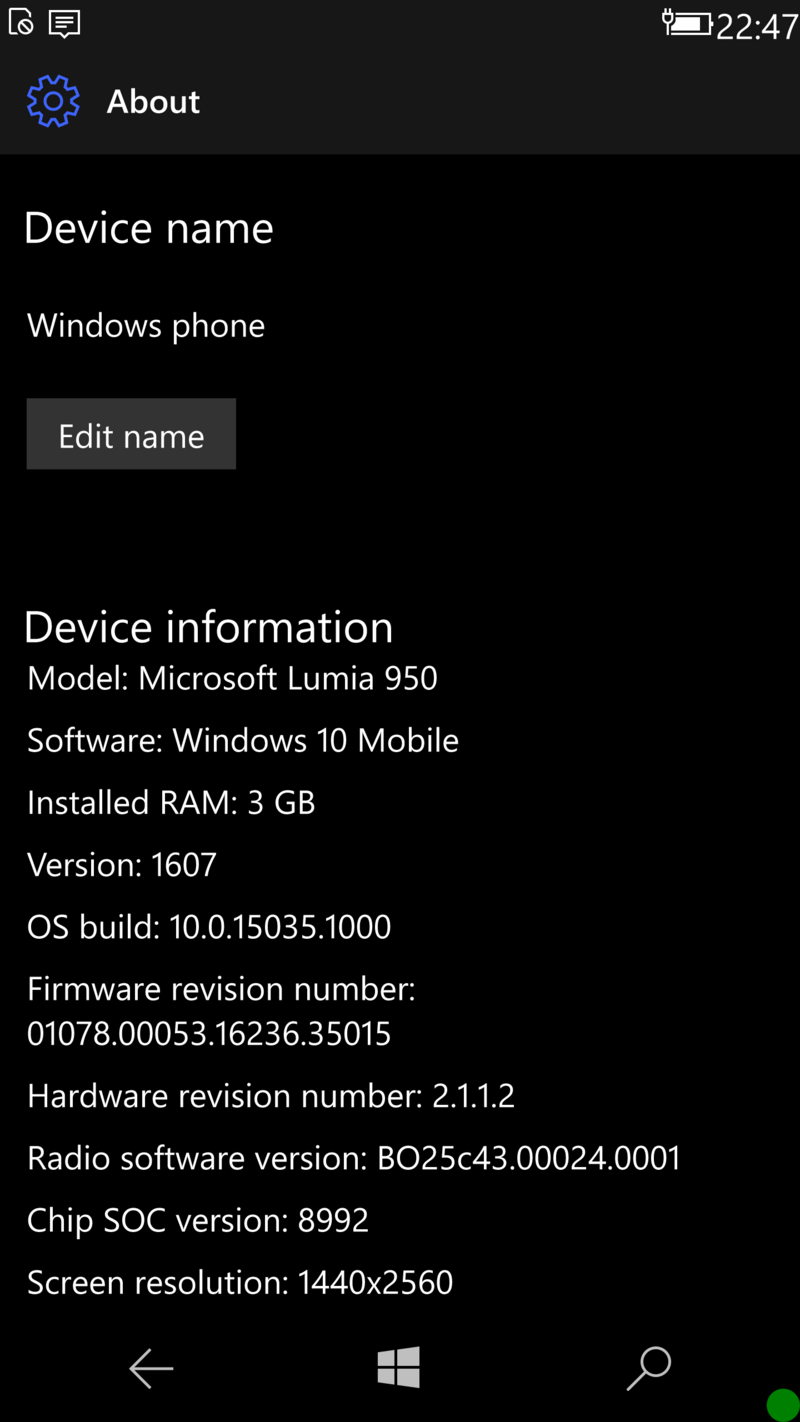
Task: Select the Device name heading
Action: pos(148,228)
